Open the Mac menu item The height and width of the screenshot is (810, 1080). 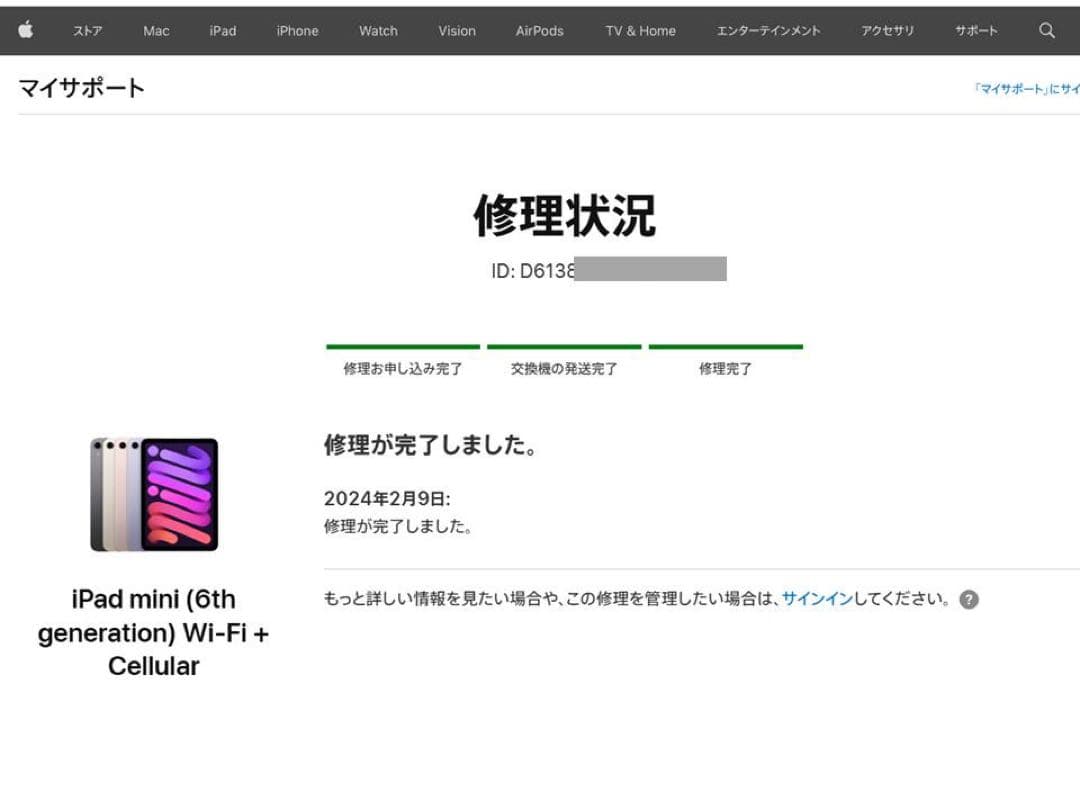(156, 31)
